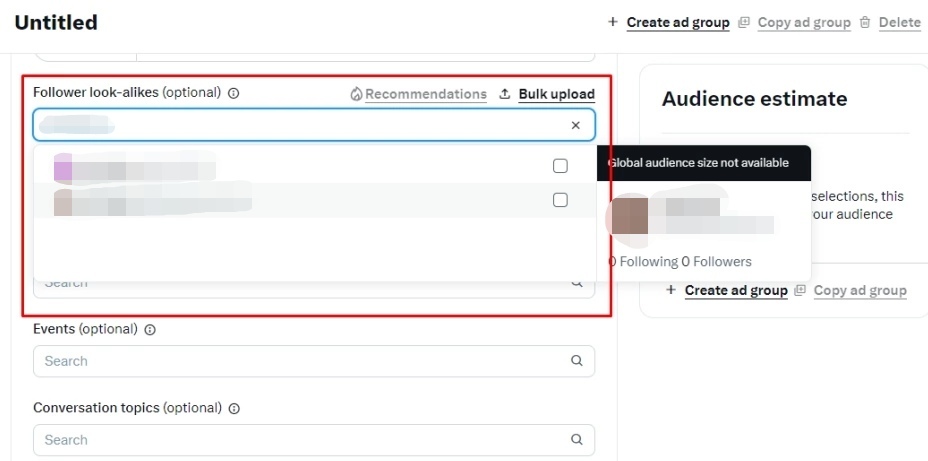Check the second account result checkbox
The height and width of the screenshot is (461, 928).
coord(560,200)
